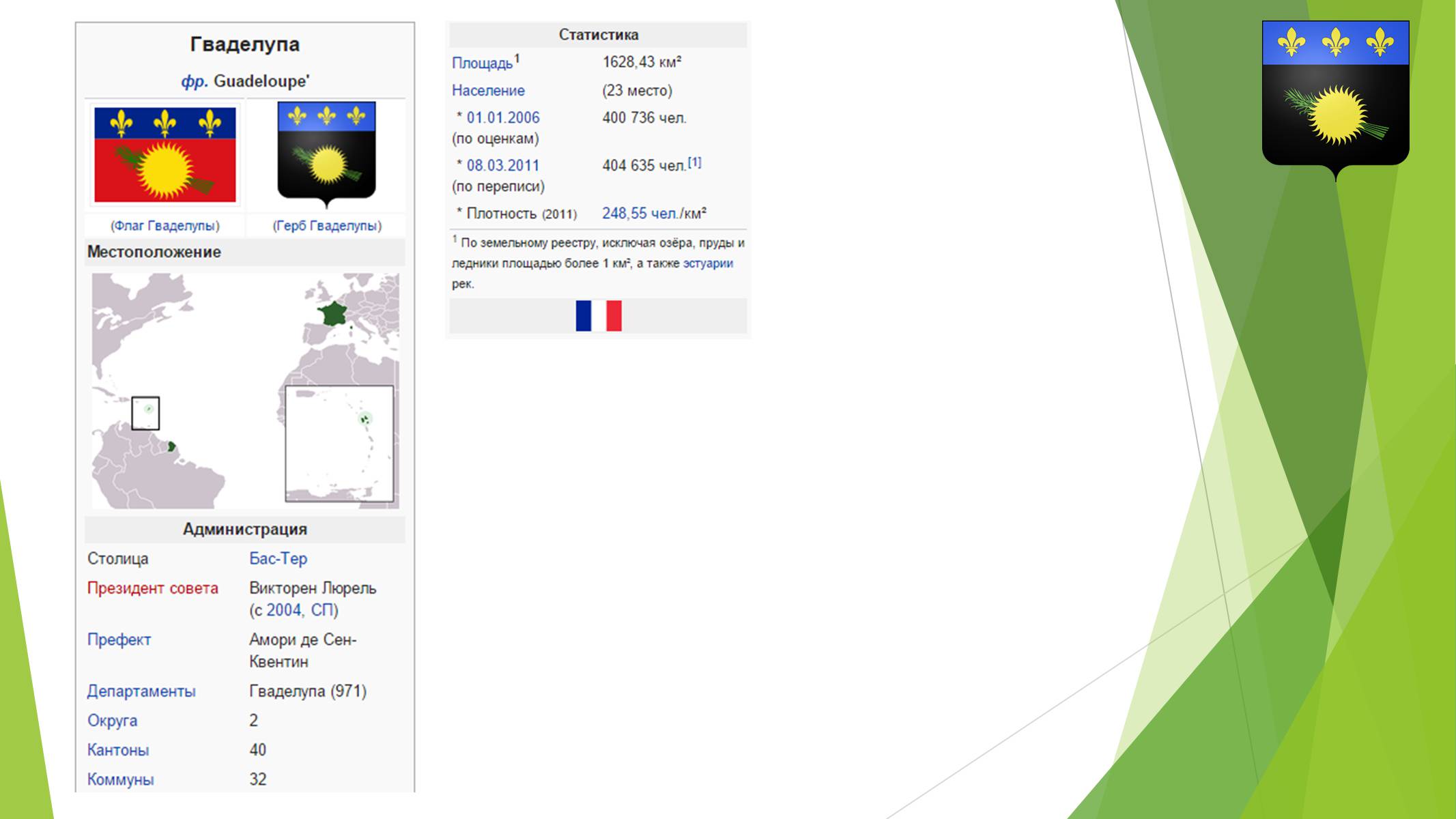Viewport: 1456px width, 819px height.
Task: Open the '2004' year link
Action: point(283,610)
